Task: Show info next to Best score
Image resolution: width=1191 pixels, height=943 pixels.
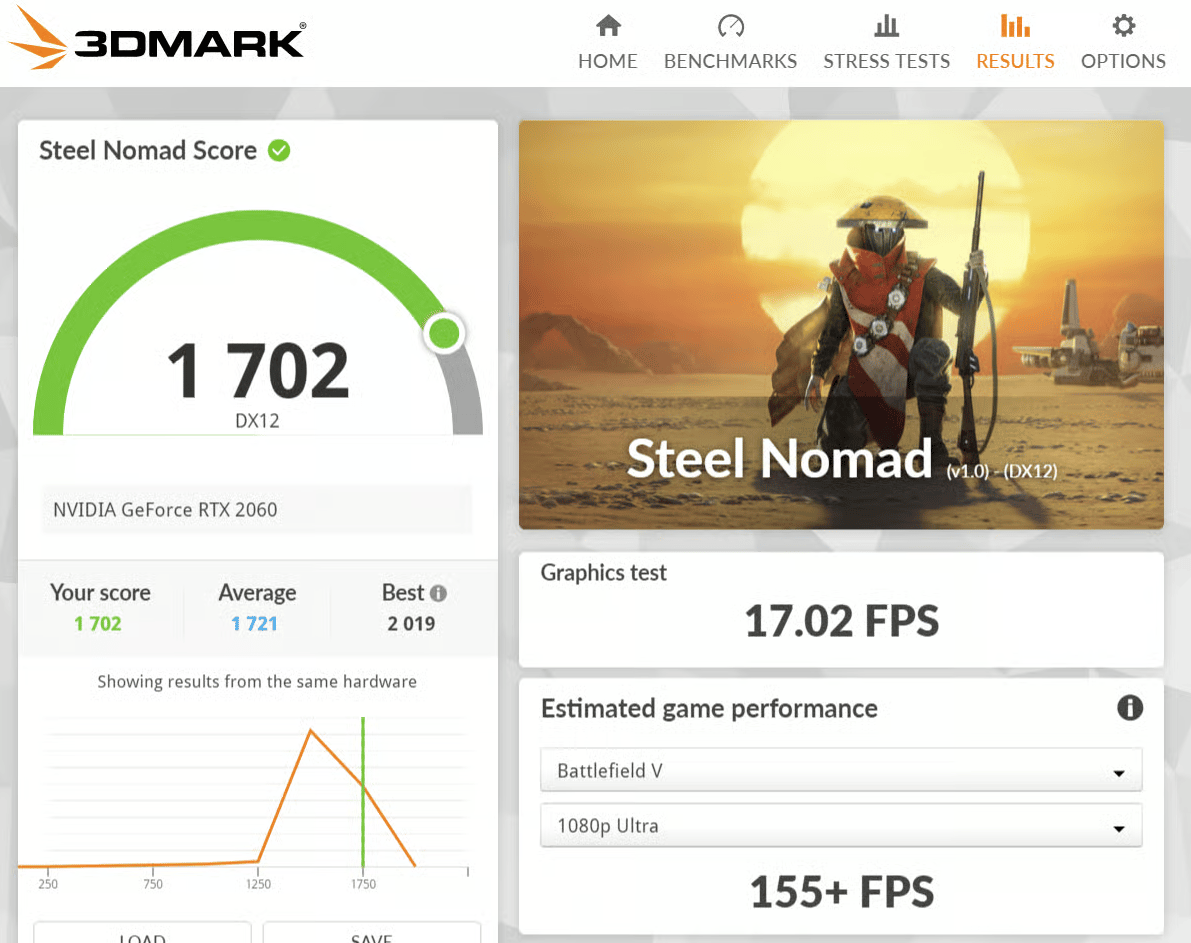Action: [x=438, y=593]
